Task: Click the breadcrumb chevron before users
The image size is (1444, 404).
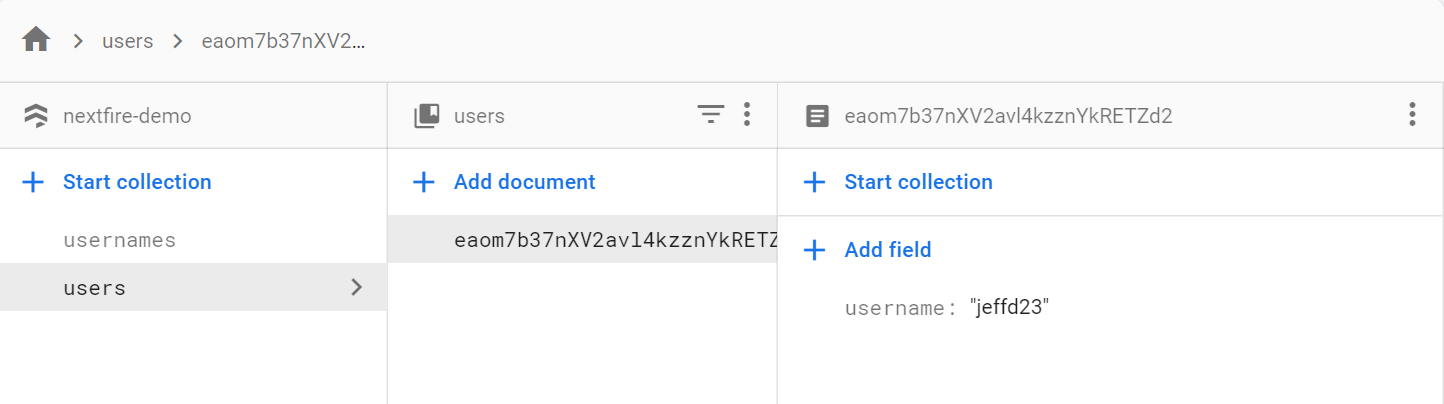Action: click(x=77, y=42)
